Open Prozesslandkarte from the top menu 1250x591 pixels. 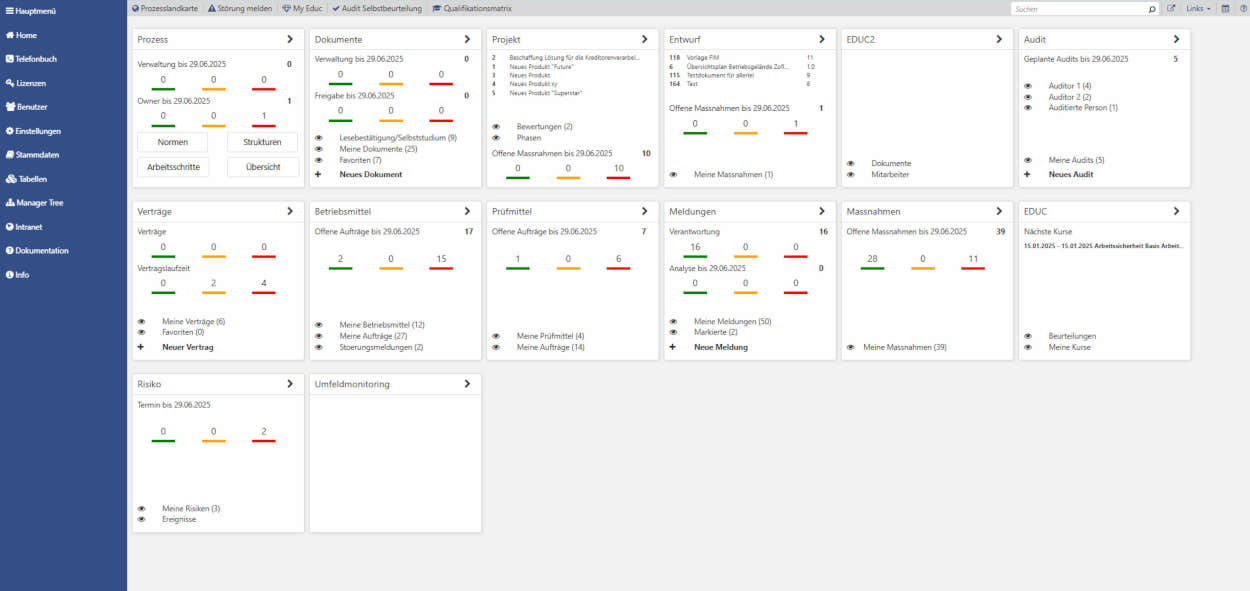165,8
